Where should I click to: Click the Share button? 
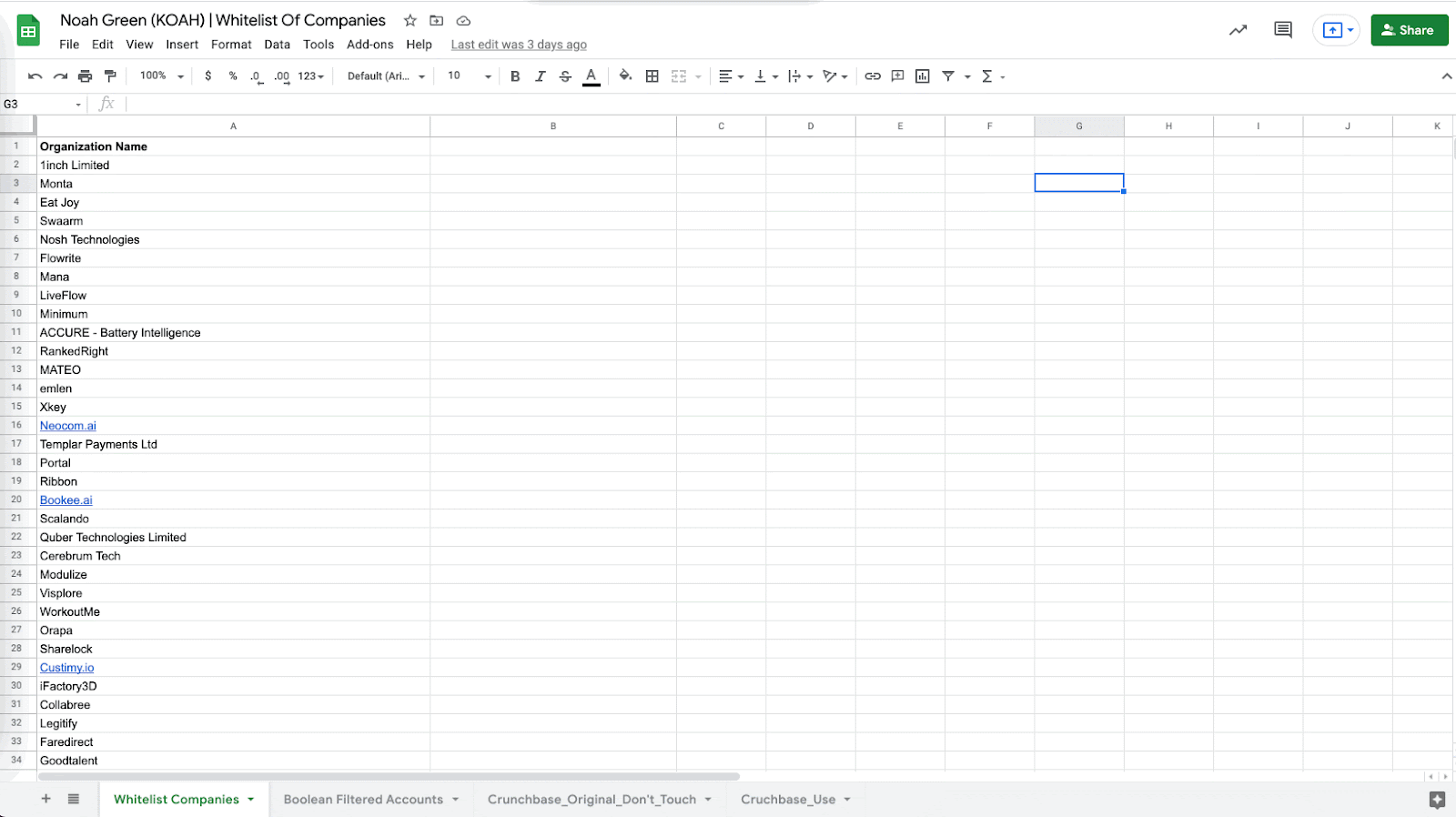click(1410, 30)
